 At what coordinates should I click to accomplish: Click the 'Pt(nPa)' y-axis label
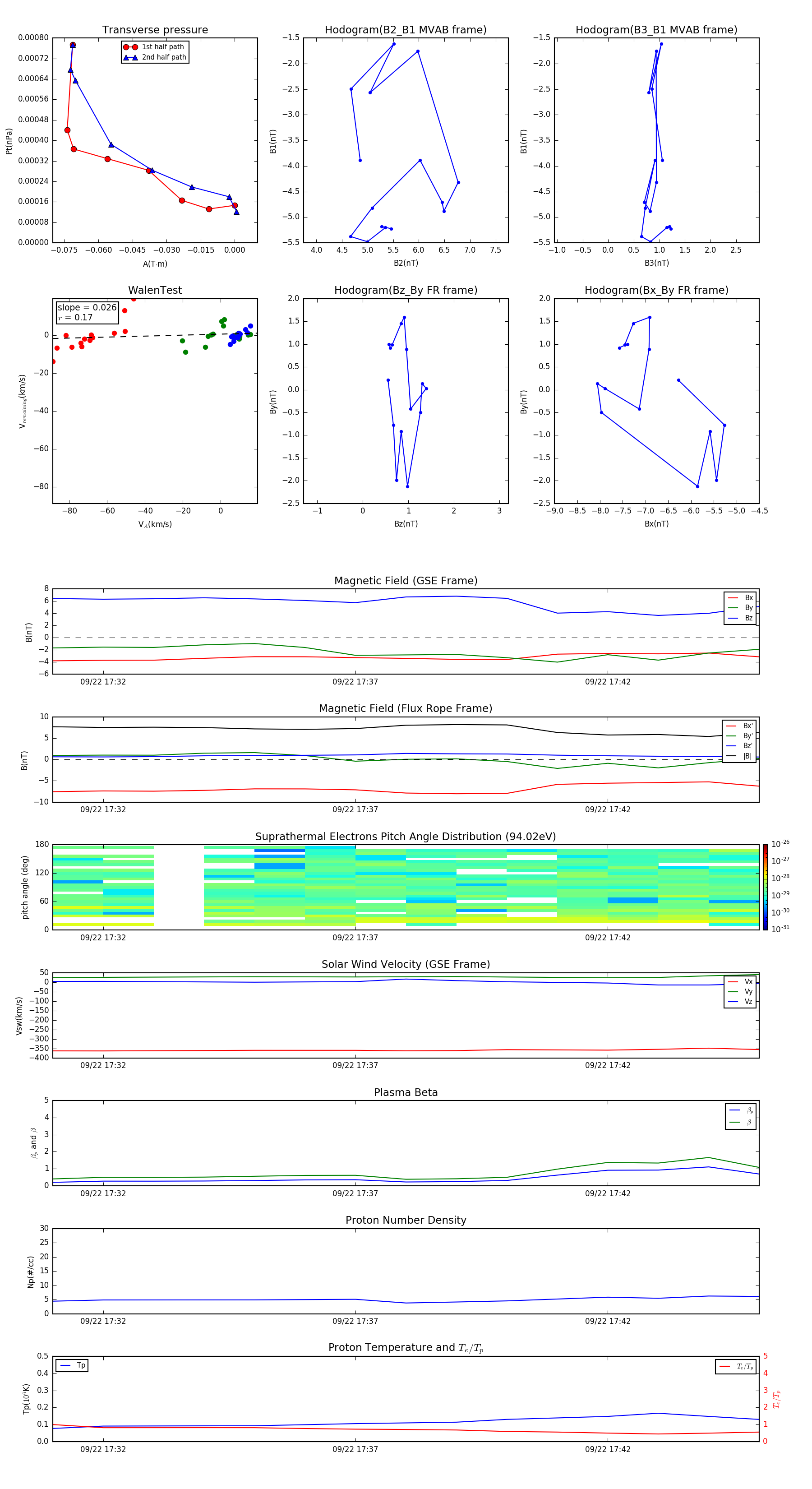click(x=9, y=141)
